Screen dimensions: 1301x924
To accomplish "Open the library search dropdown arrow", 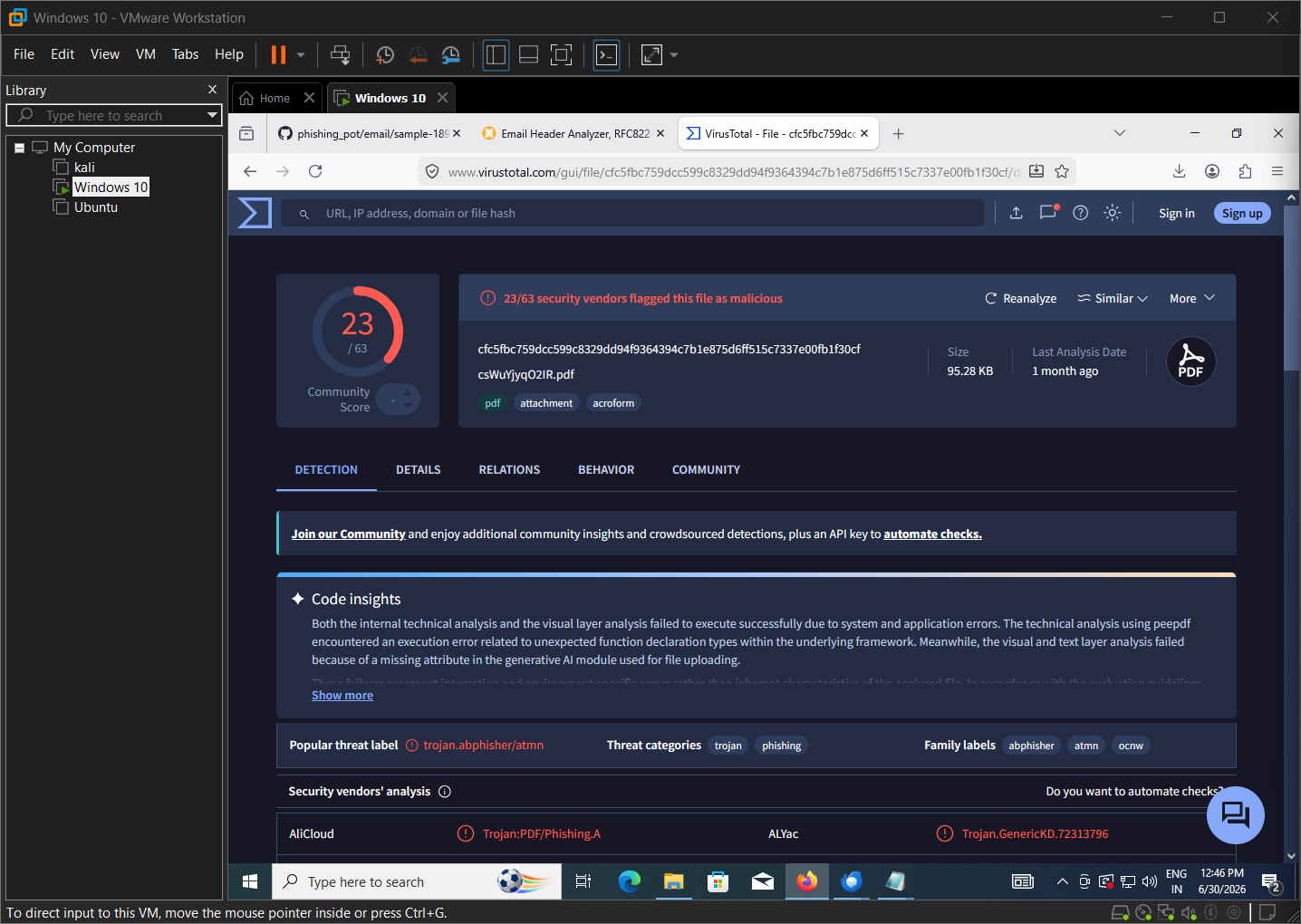I will 212,115.
